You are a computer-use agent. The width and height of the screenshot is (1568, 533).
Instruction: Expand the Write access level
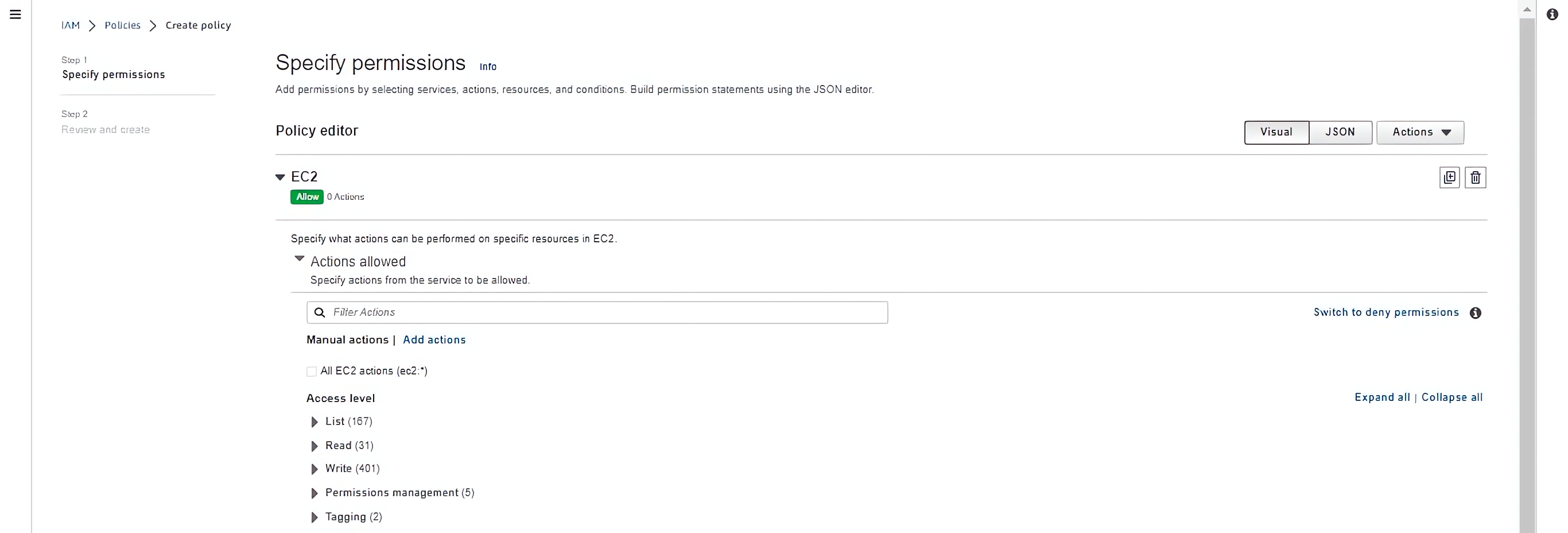pos(314,469)
